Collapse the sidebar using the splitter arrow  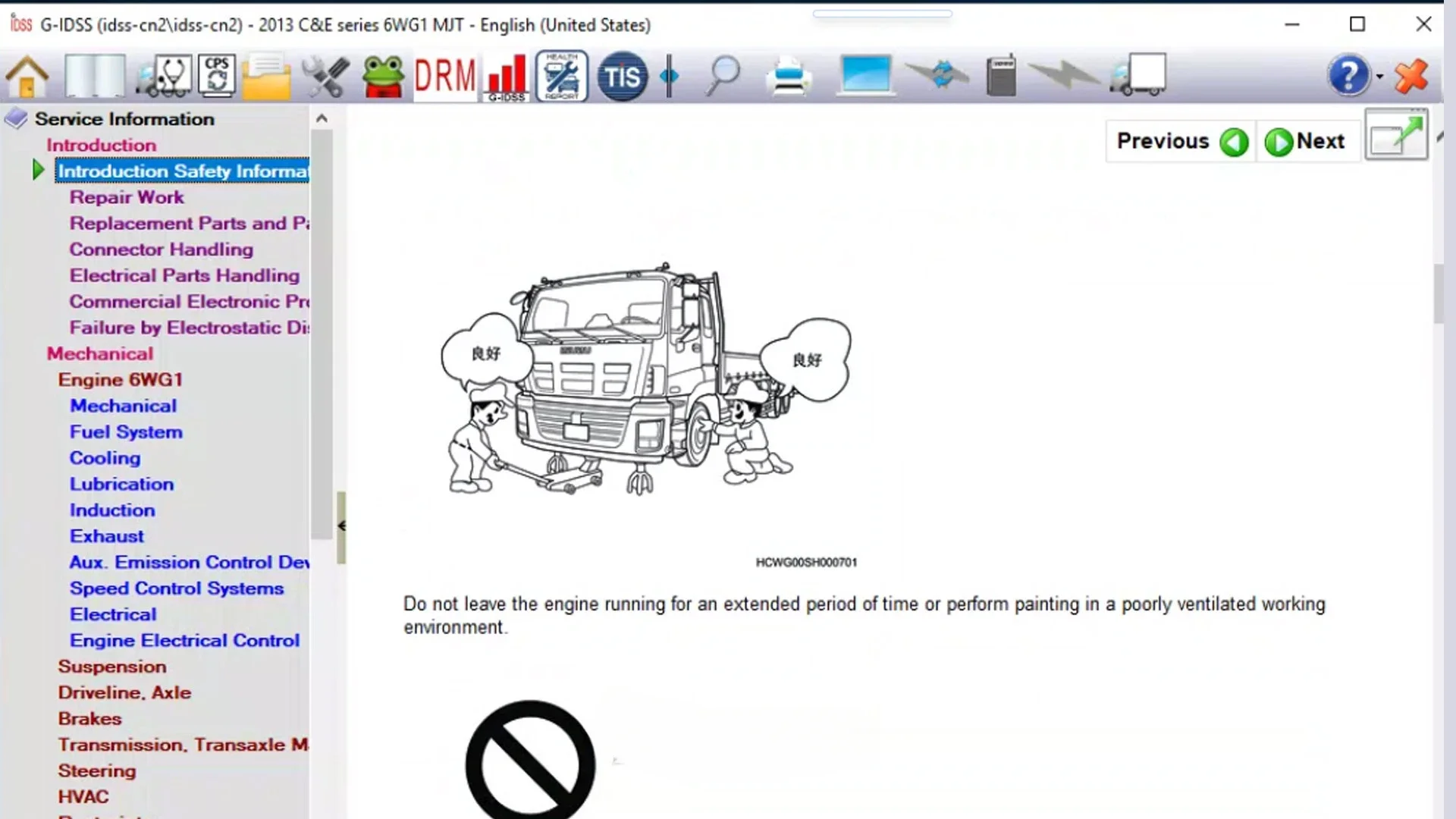point(341,526)
